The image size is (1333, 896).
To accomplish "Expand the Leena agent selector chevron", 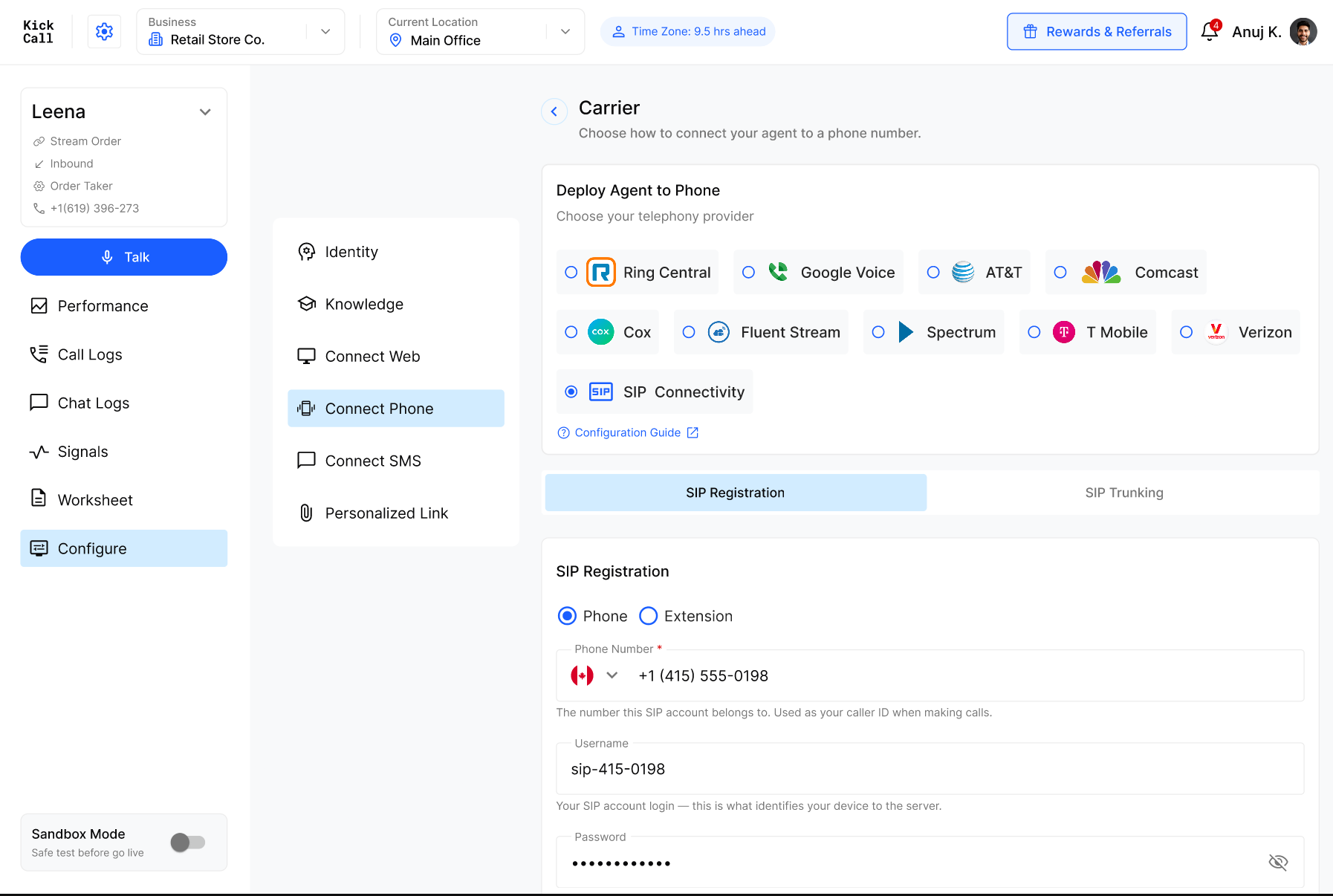I will [205, 111].
